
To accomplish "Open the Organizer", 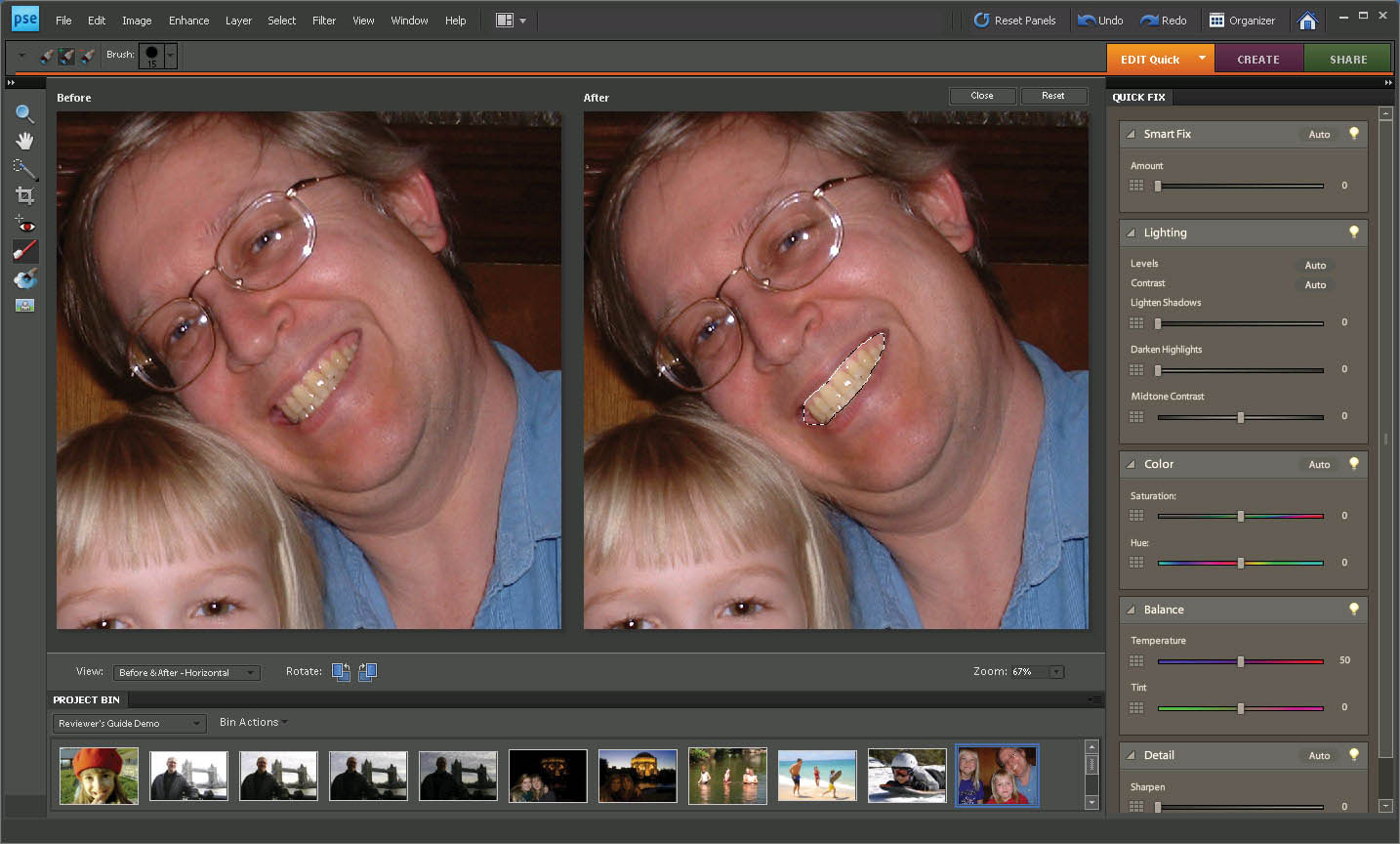I will click(1242, 21).
